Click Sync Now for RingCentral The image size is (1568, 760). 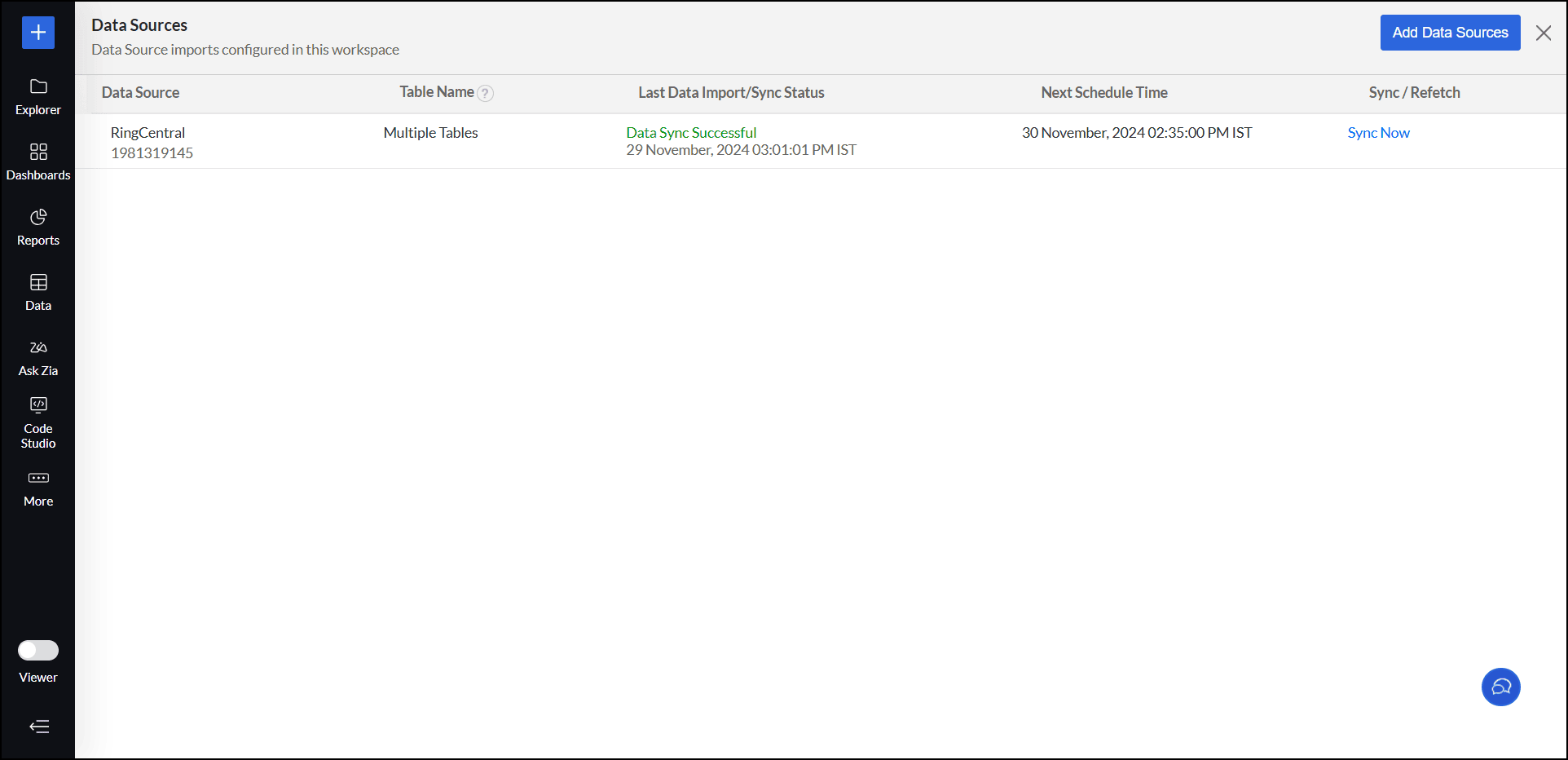[x=1377, y=132]
